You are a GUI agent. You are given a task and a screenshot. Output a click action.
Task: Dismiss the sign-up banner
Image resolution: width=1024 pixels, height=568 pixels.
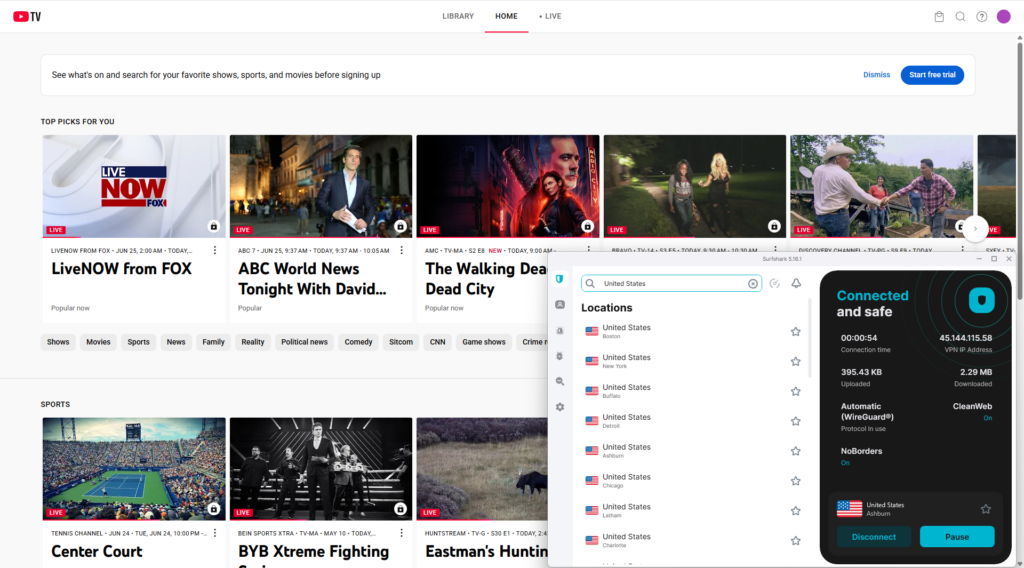pyautogui.click(x=876, y=75)
